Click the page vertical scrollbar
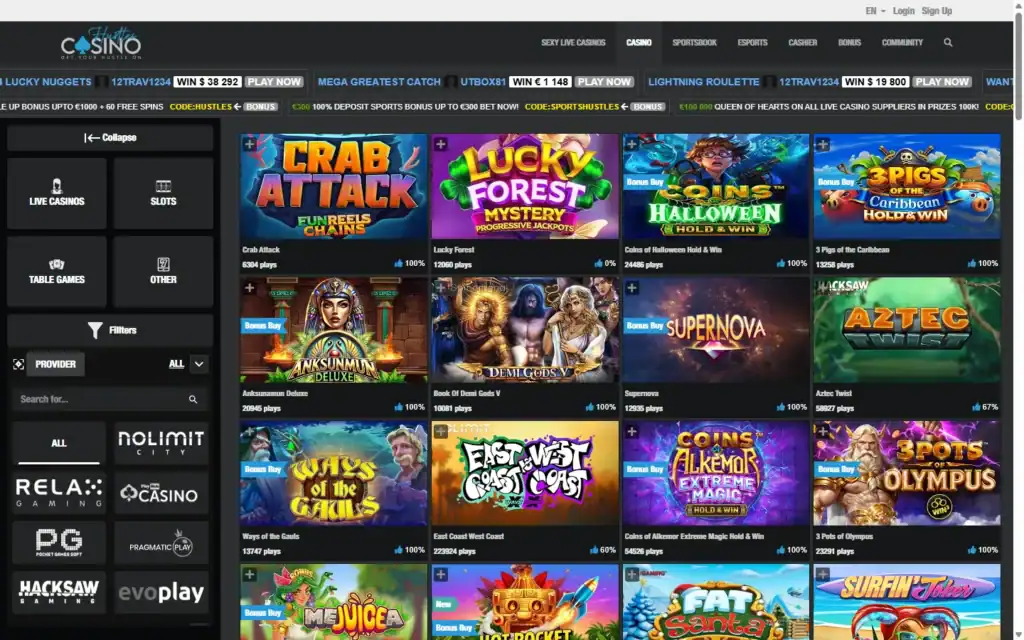This screenshot has width=1024, height=640. [x=1019, y=65]
